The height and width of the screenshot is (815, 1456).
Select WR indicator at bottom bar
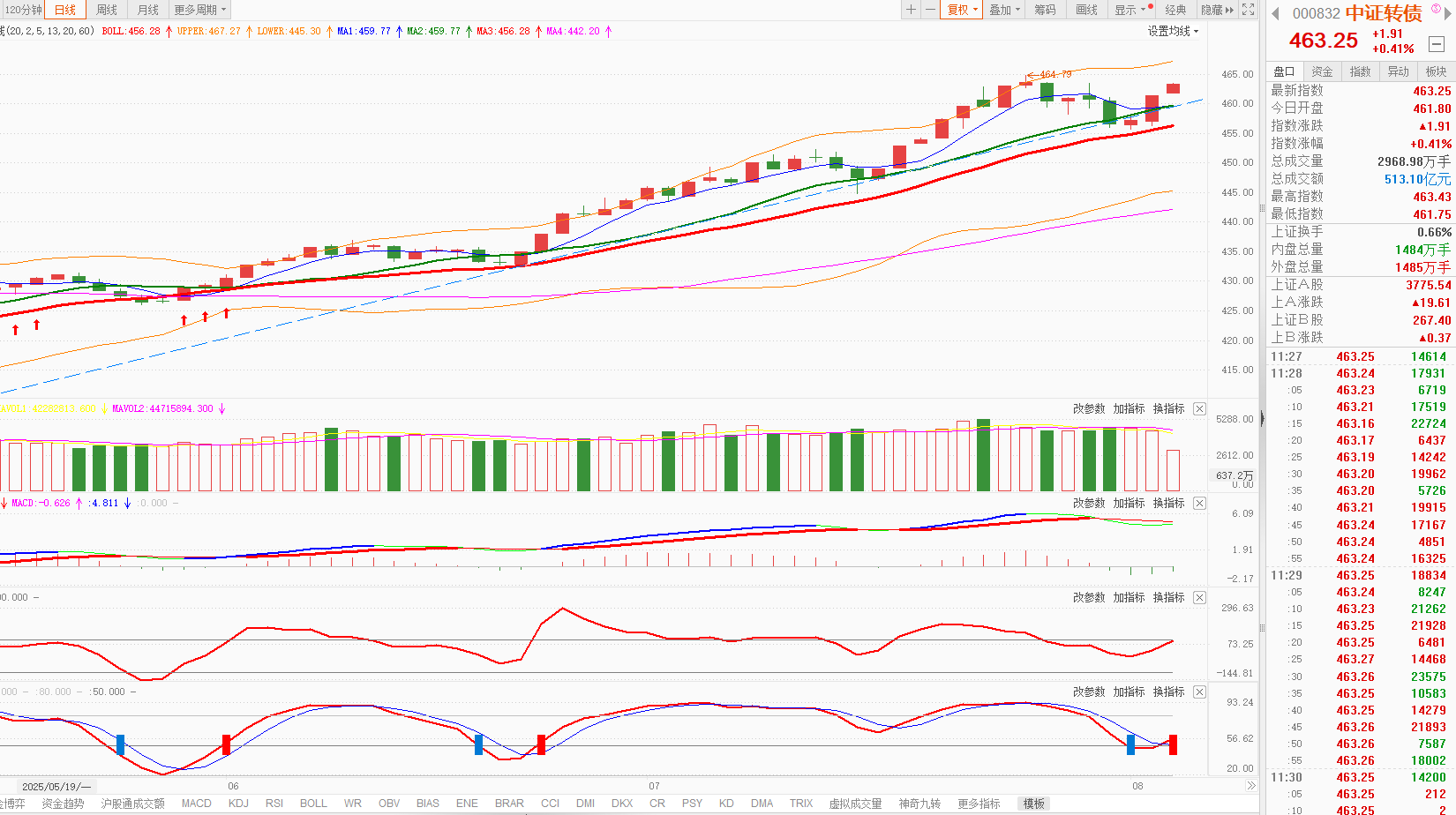click(x=352, y=804)
